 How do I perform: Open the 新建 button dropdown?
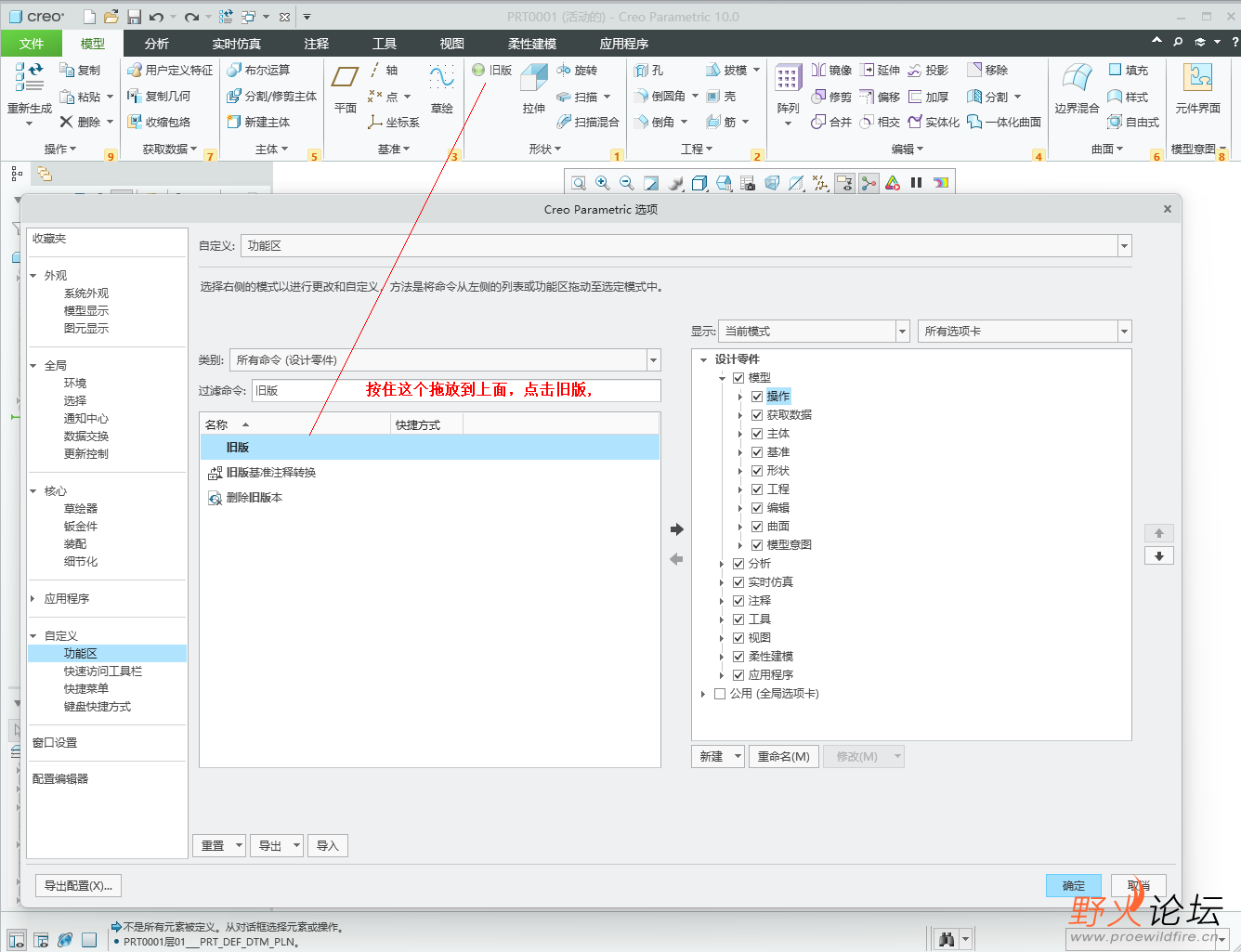[738, 757]
